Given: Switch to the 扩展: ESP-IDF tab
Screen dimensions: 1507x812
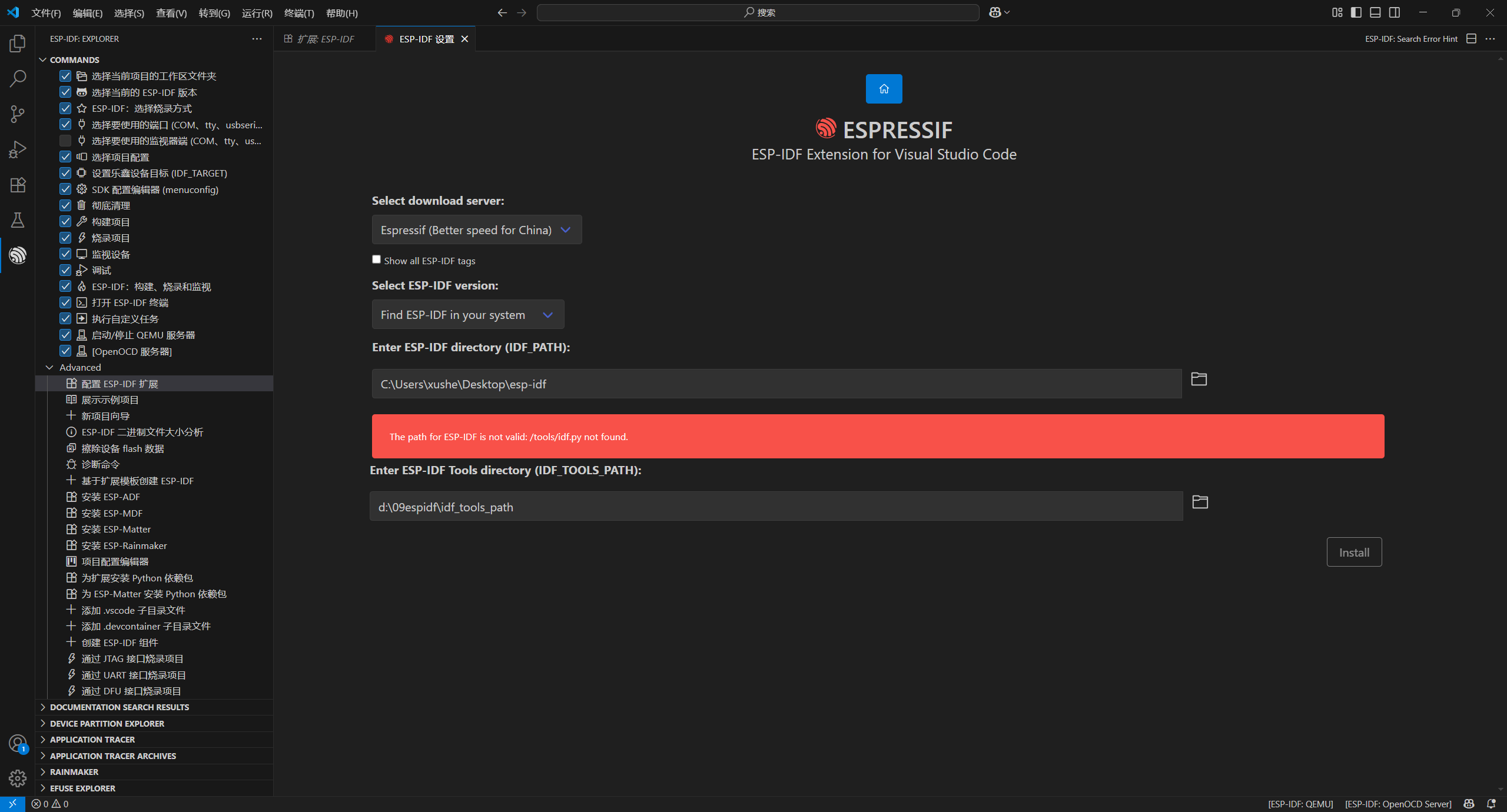Looking at the screenshot, I should click(325, 39).
